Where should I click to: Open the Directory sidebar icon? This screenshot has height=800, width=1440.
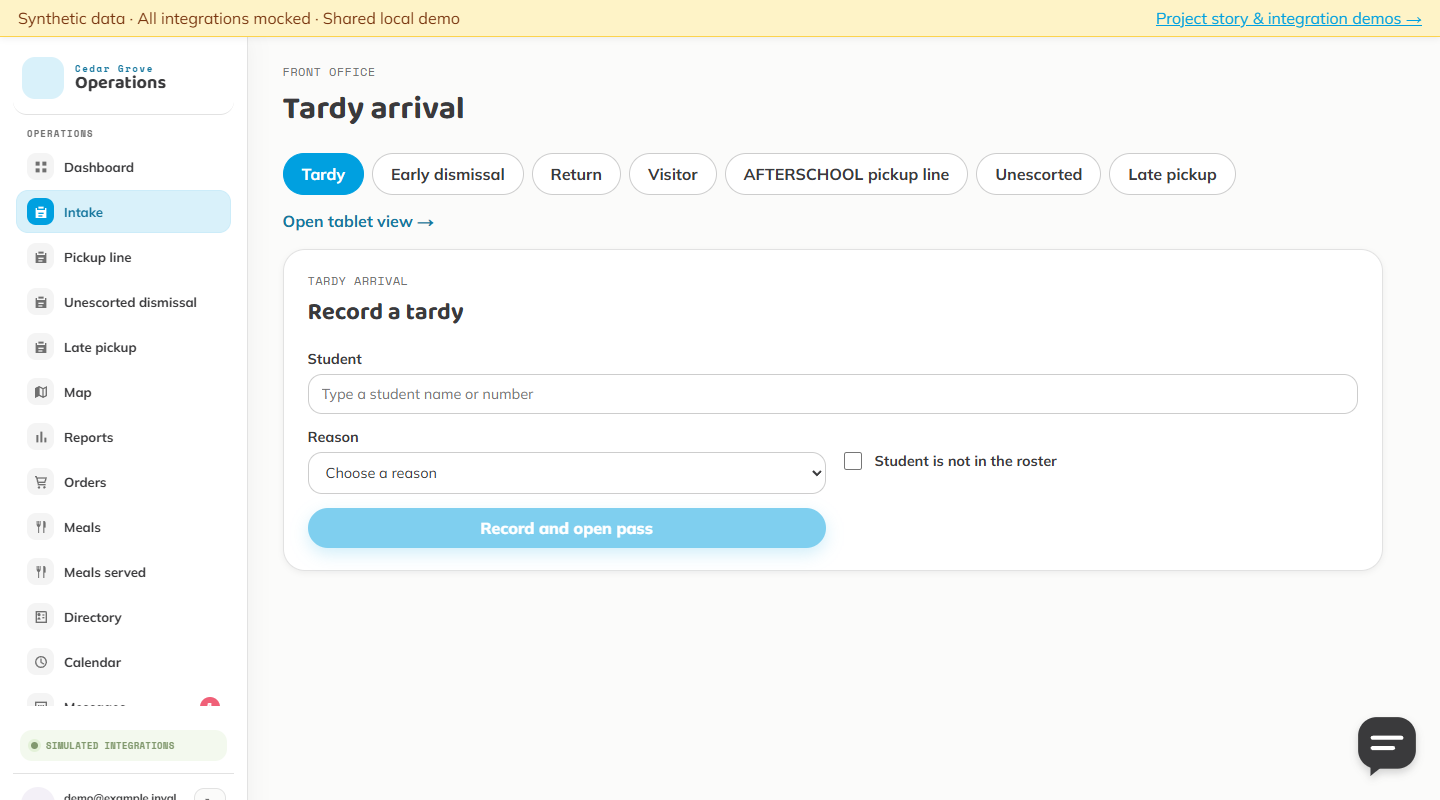tap(41, 617)
